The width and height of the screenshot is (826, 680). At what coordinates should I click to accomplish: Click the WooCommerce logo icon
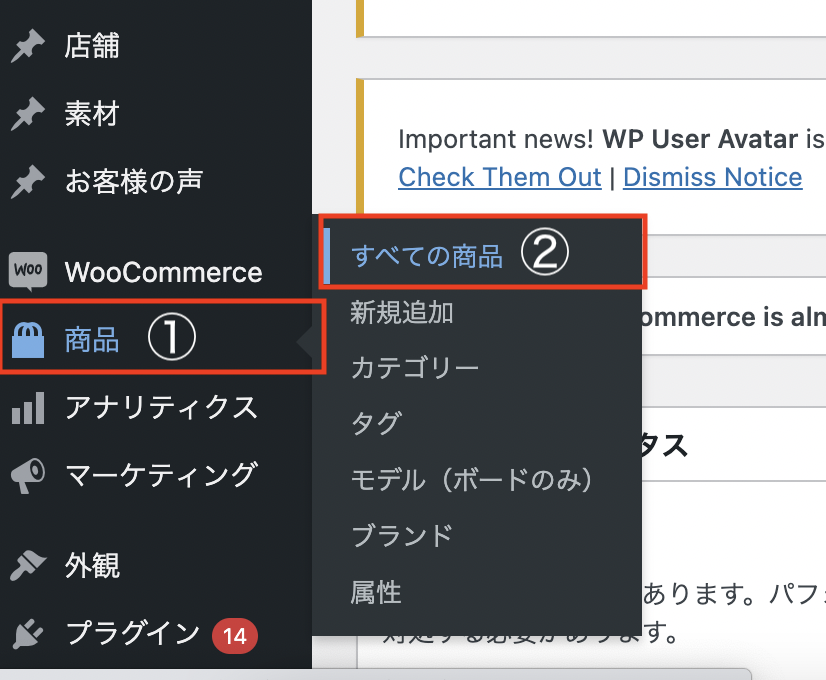point(28,270)
